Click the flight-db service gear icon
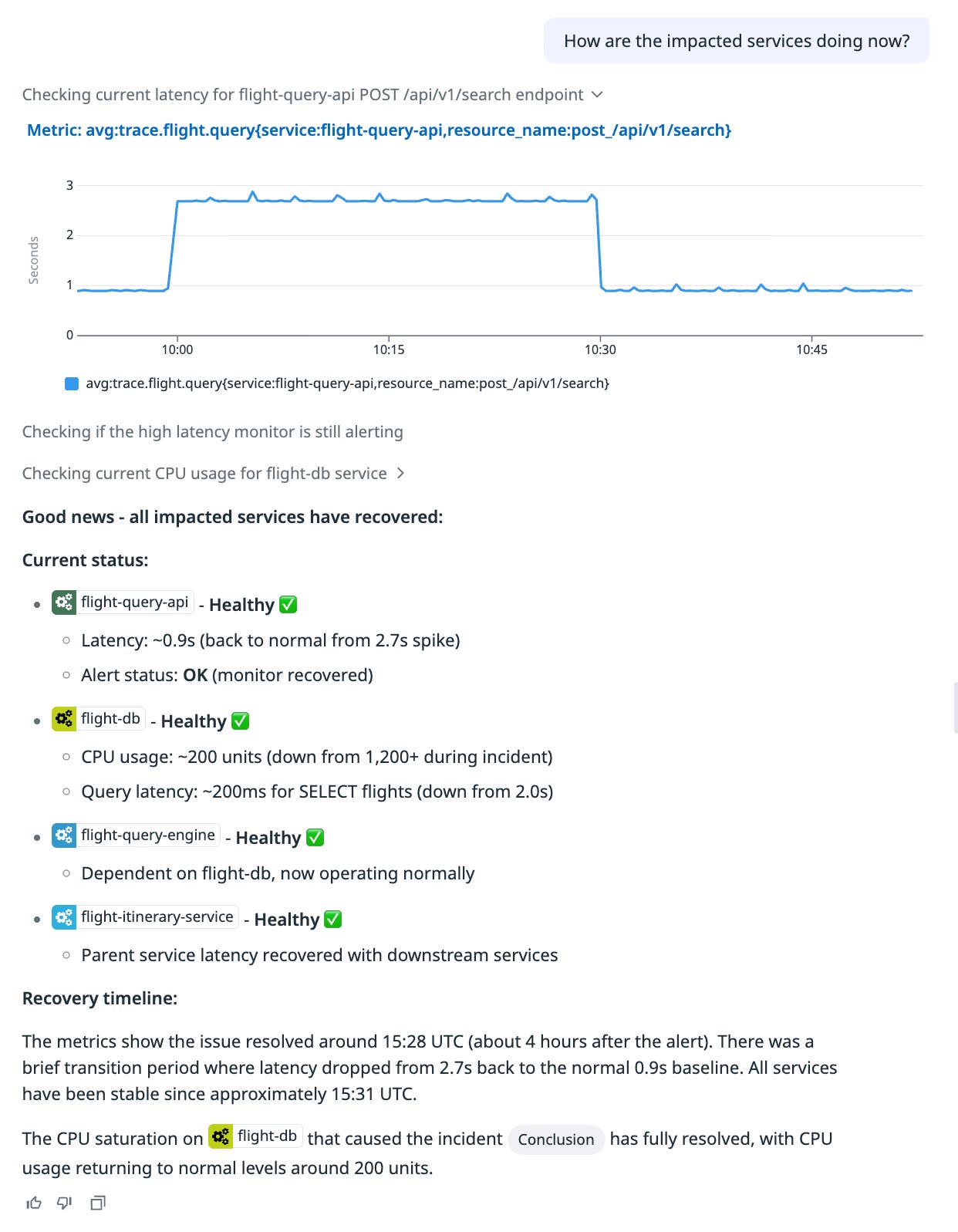Viewport: 958px width, 1232px height. [62, 718]
